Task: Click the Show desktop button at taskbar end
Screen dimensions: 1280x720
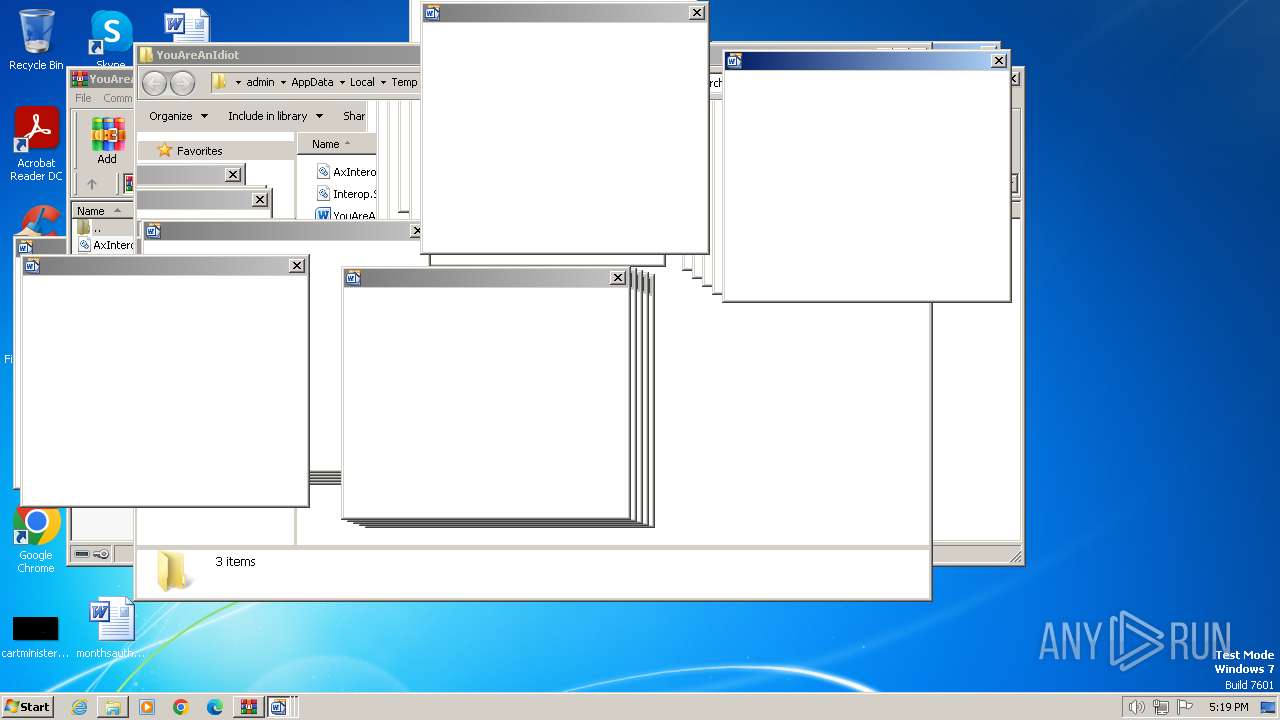Action: coord(1269,707)
